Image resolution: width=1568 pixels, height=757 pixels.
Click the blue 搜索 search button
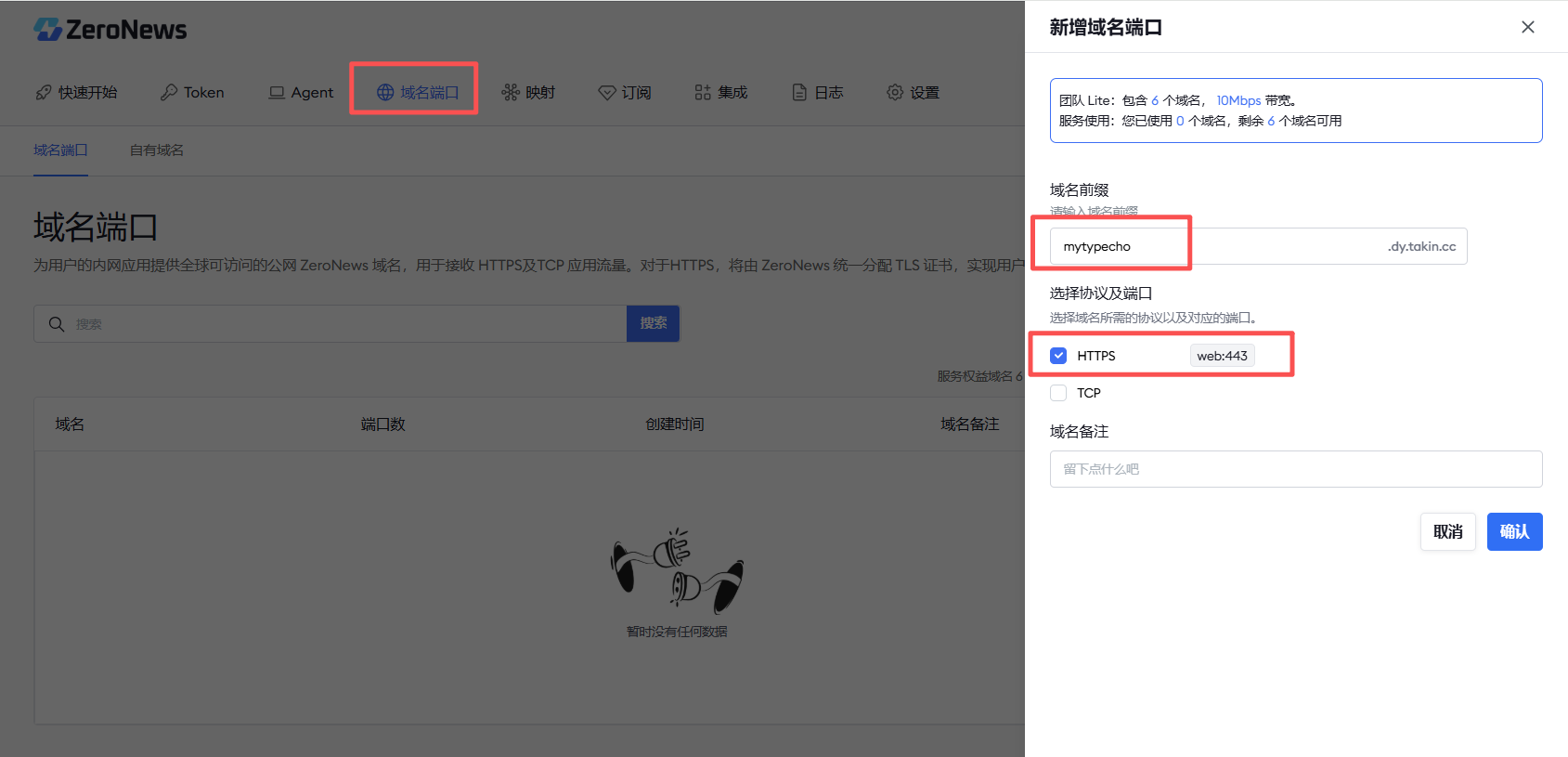[x=653, y=323]
